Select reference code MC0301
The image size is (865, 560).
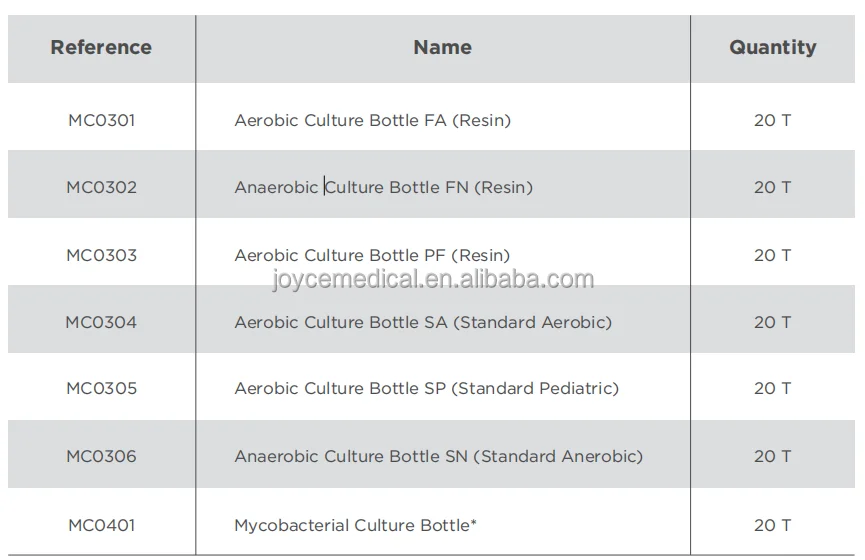pyautogui.click(x=101, y=121)
